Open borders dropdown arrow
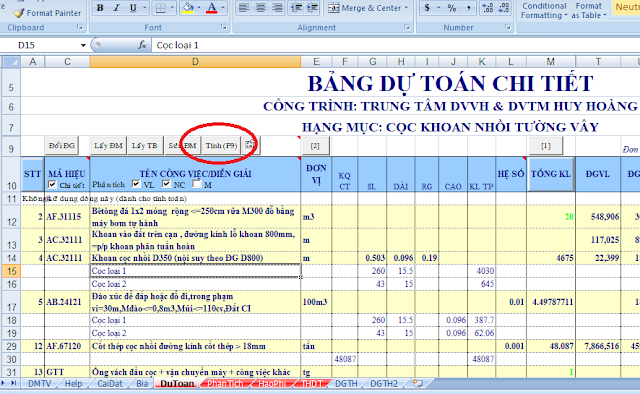 [x=172, y=8]
